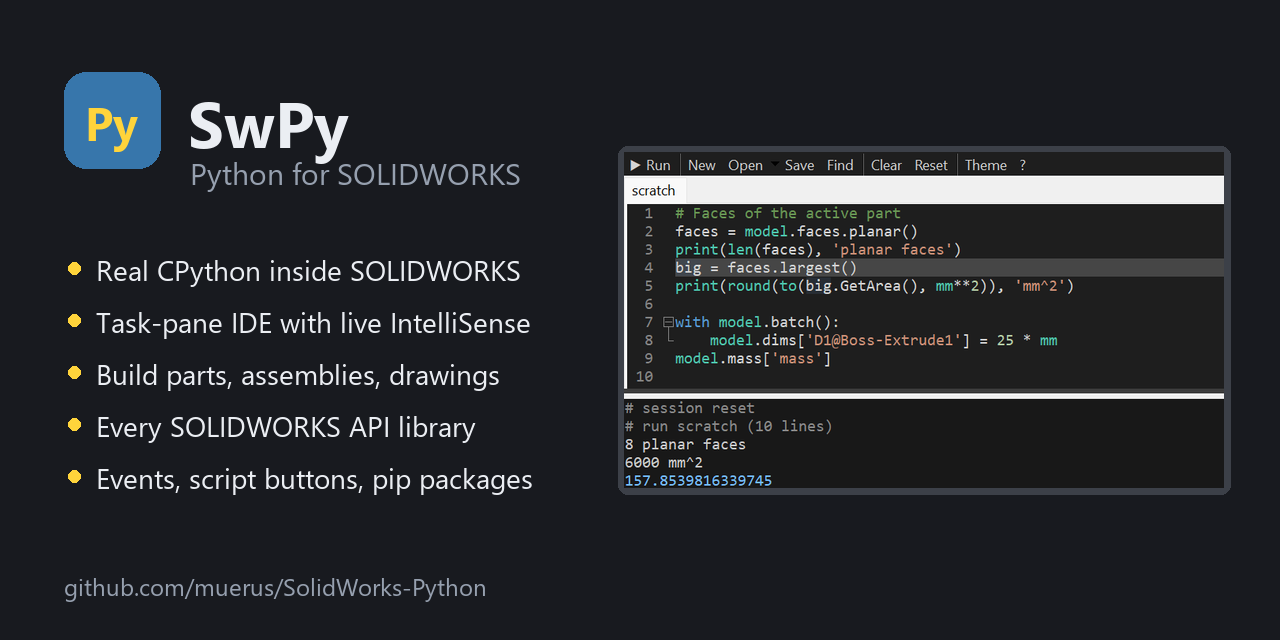The height and width of the screenshot is (640, 1280).
Task: Click the '# Faces of the active part' comment
Action: pyautogui.click(x=788, y=213)
